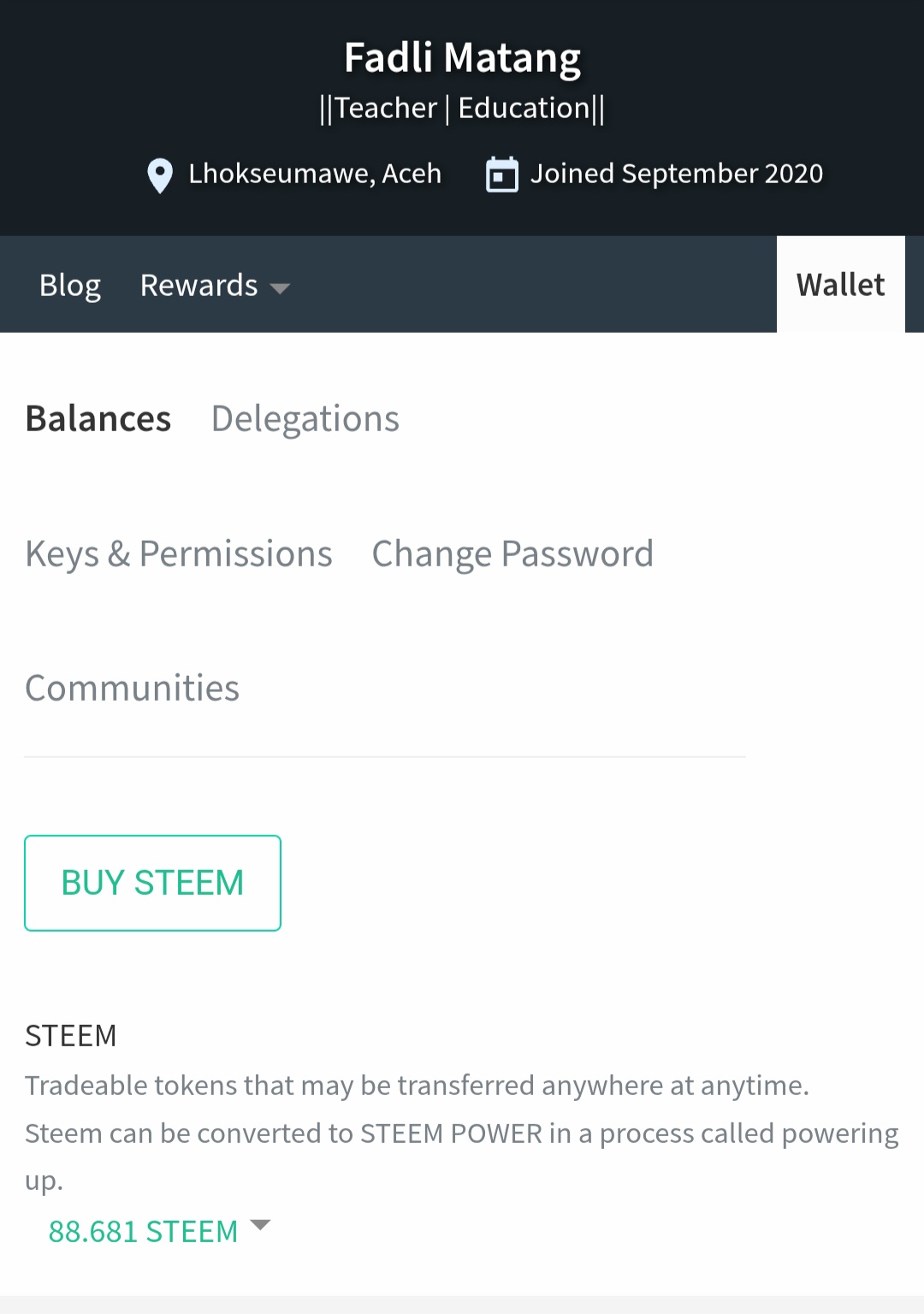View the Delegations section
Screen dimensions: 924x1314
(x=305, y=419)
